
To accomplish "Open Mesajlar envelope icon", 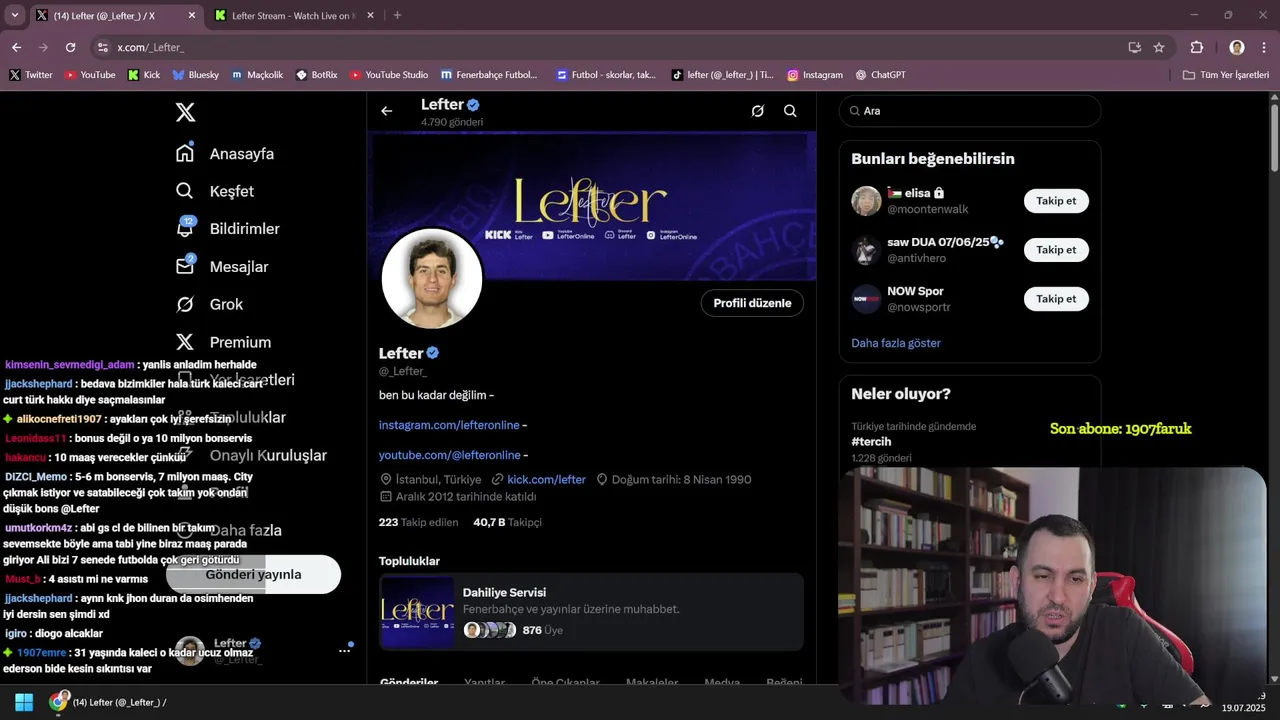I will [185, 266].
